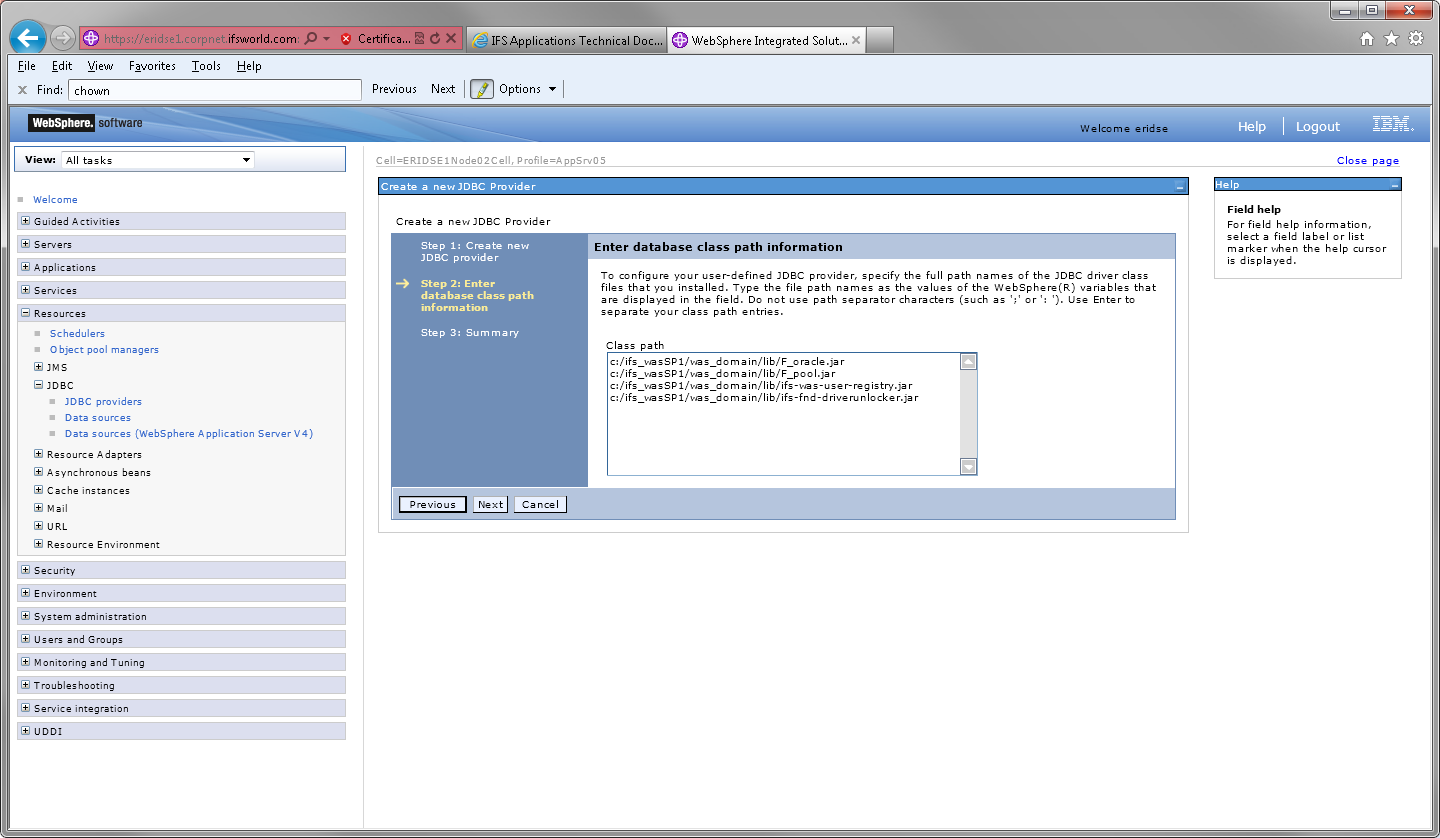Screen dimensions: 1440x838
Task: Click the browser Forward arrow
Action: tap(62, 39)
